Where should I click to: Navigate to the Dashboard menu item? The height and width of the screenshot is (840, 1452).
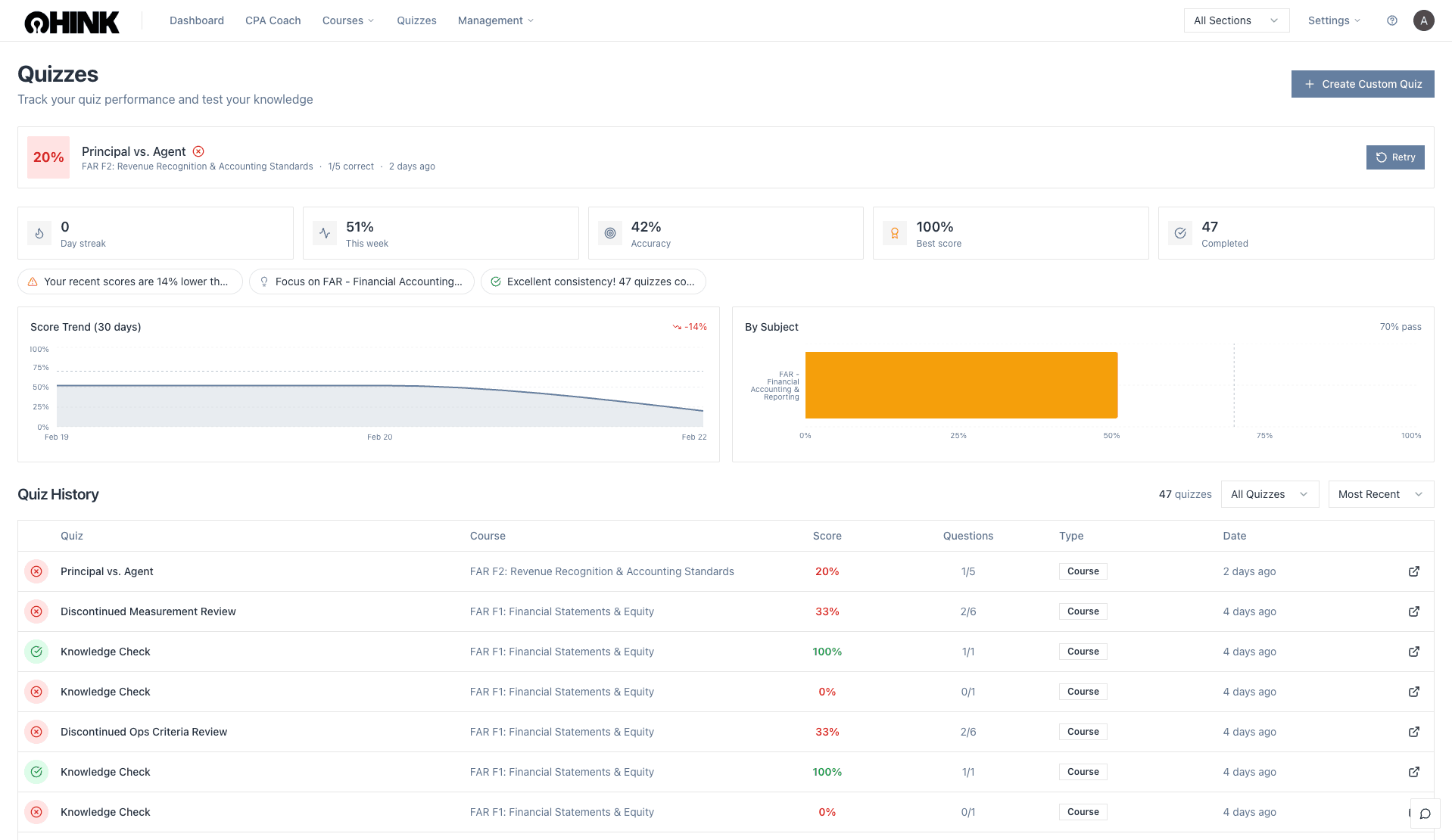point(196,20)
